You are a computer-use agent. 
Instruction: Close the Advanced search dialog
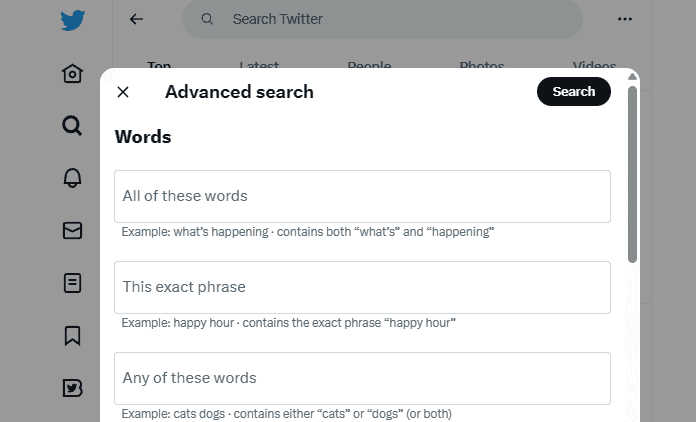coord(123,92)
